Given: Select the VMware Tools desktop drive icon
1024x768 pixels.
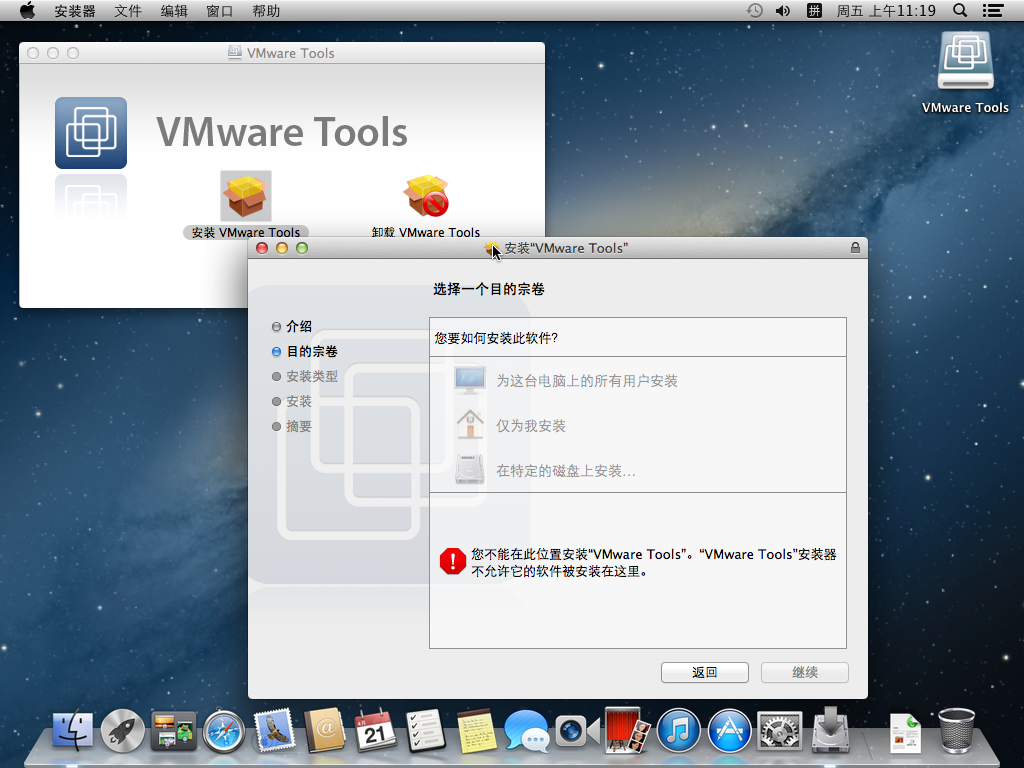Looking at the screenshot, I should point(965,61).
